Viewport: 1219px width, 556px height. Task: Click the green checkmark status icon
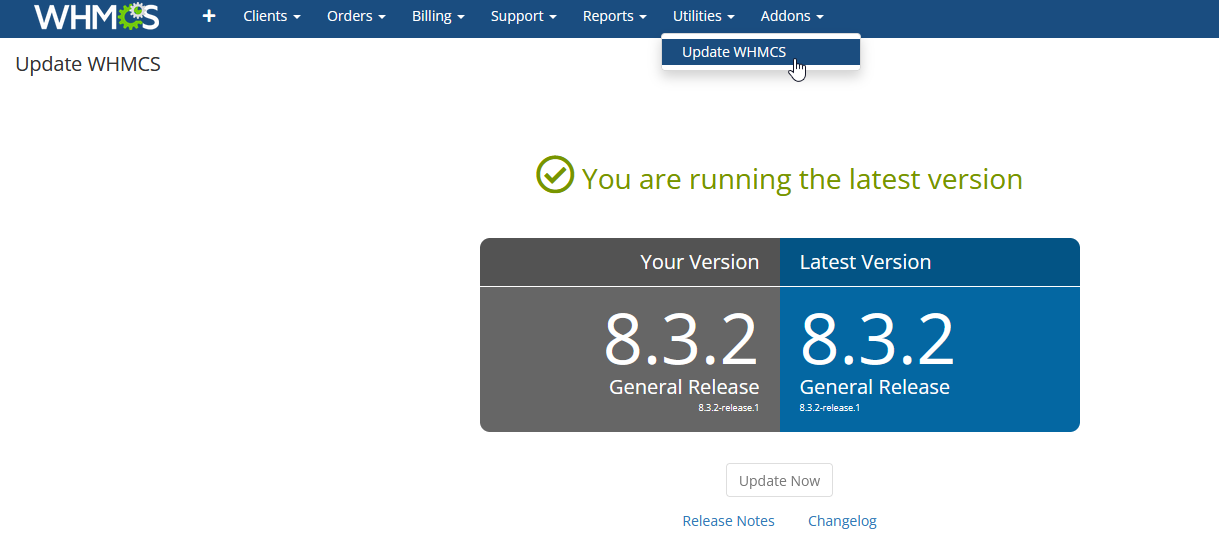pyautogui.click(x=555, y=175)
